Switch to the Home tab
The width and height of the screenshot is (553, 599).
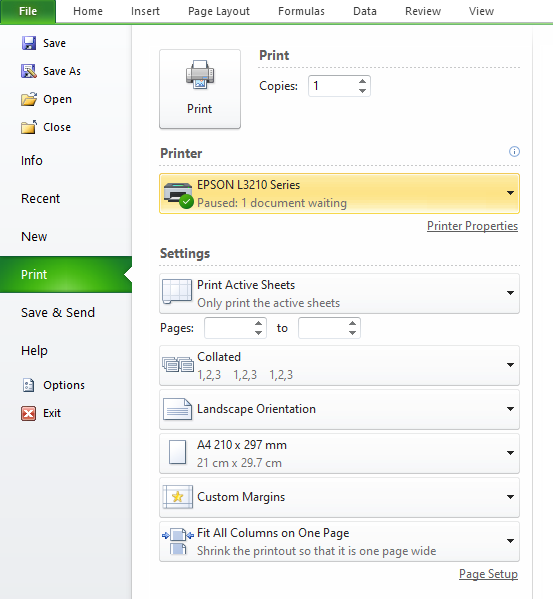click(x=88, y=11)
